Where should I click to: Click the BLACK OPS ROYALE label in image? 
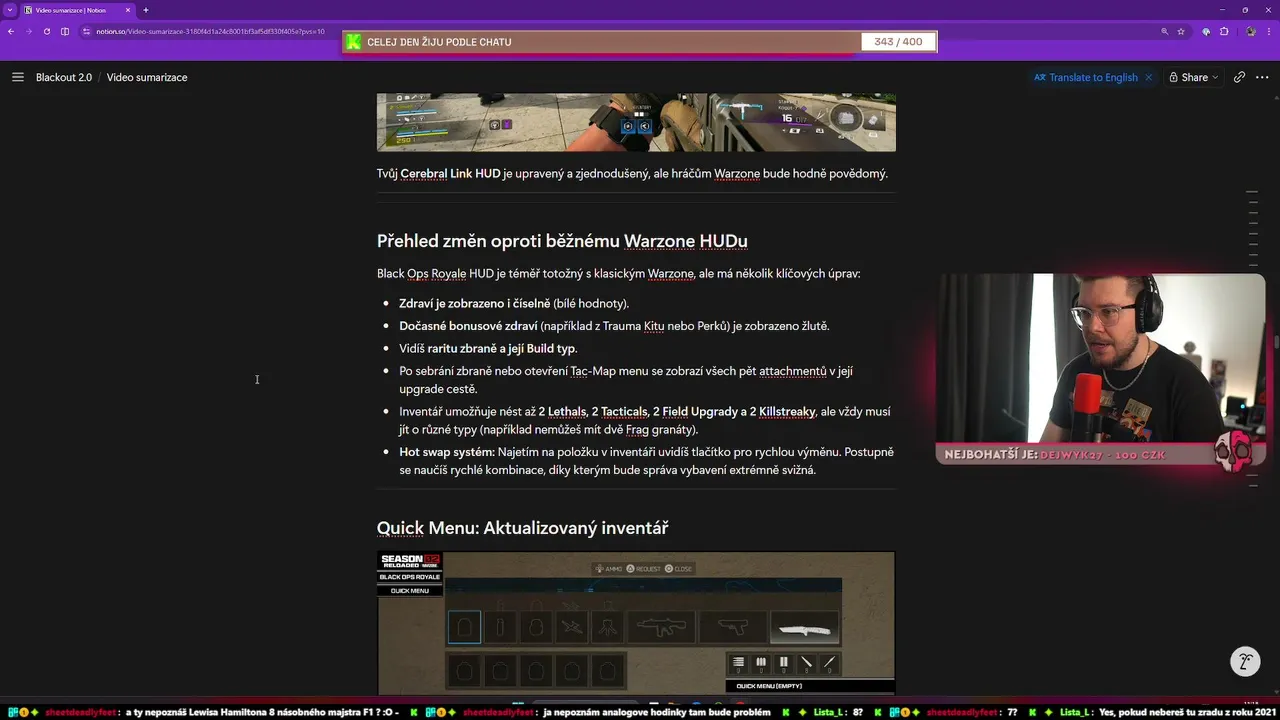coord(410,577)
